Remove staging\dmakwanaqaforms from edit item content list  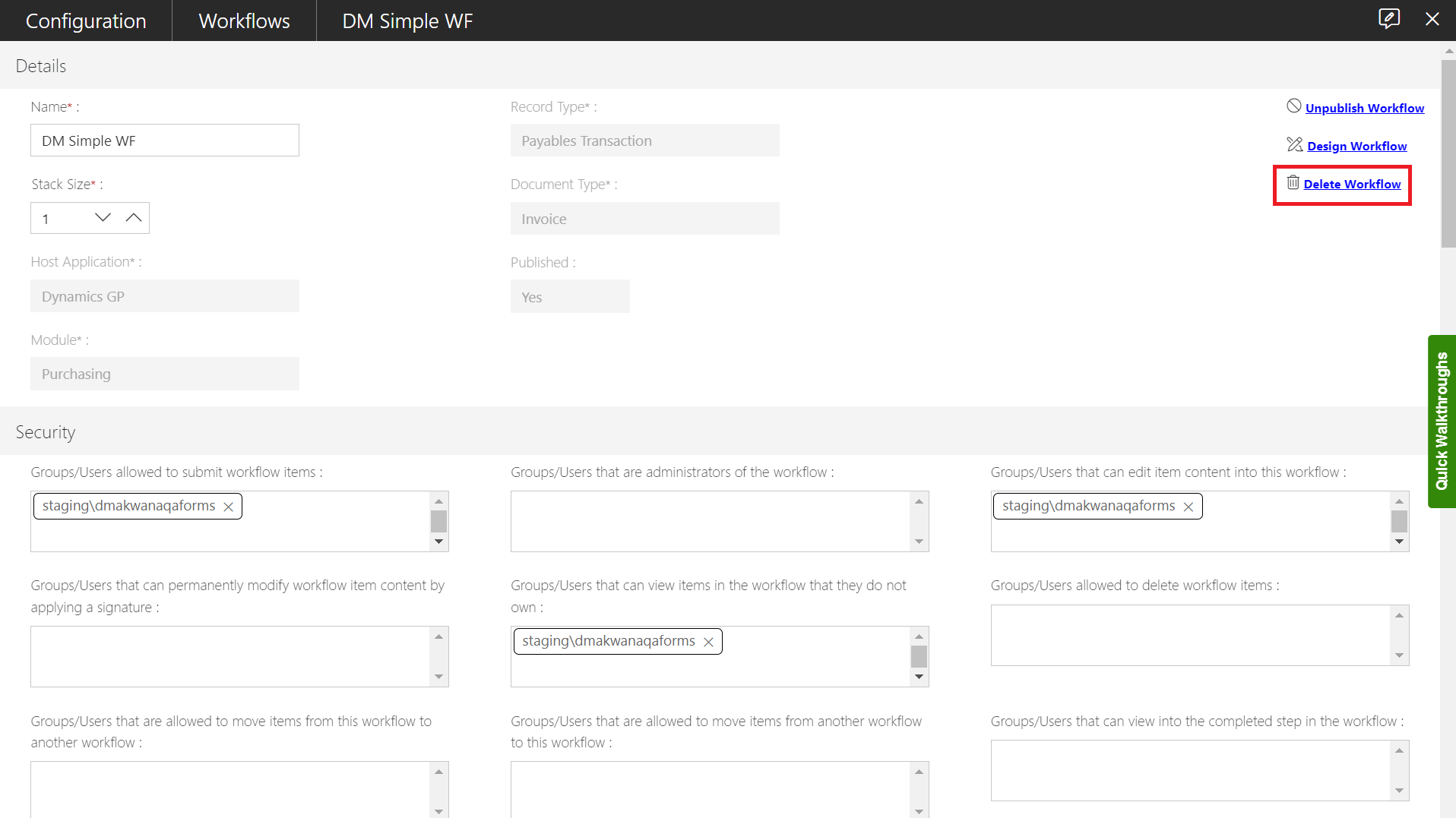tap(1189, 507)
